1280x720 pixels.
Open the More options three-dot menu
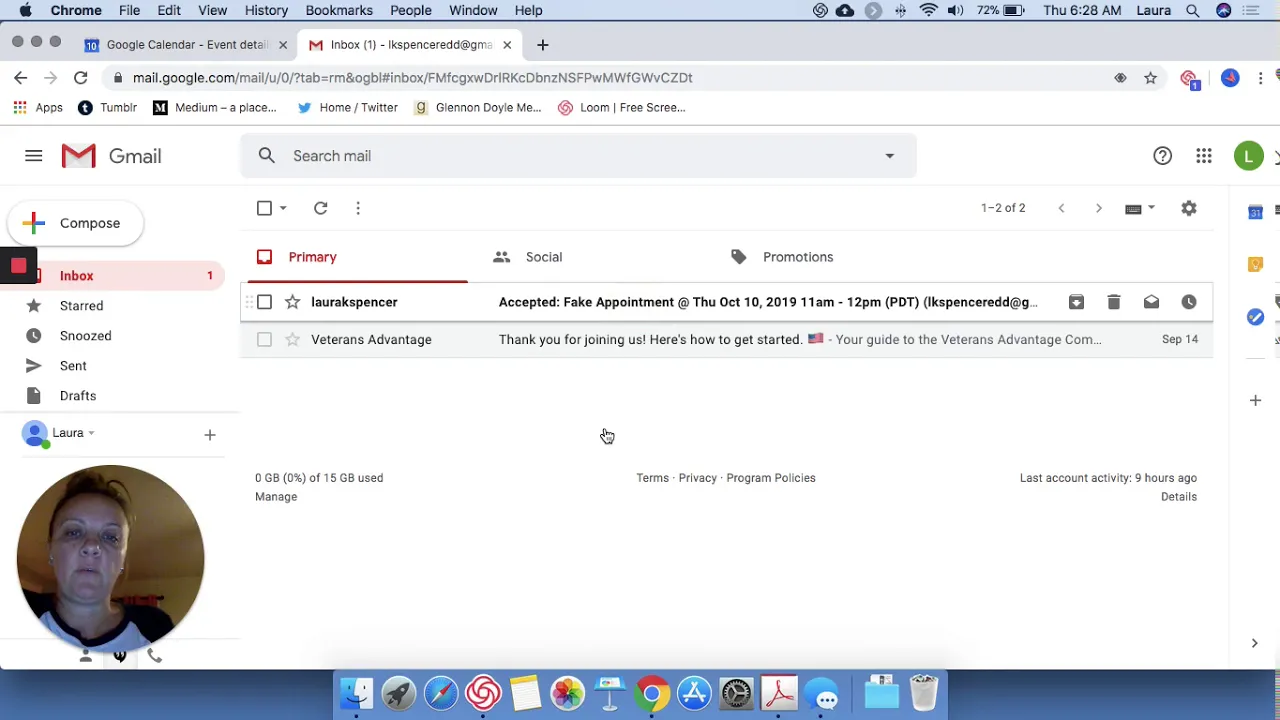click(x=358, y=208)
